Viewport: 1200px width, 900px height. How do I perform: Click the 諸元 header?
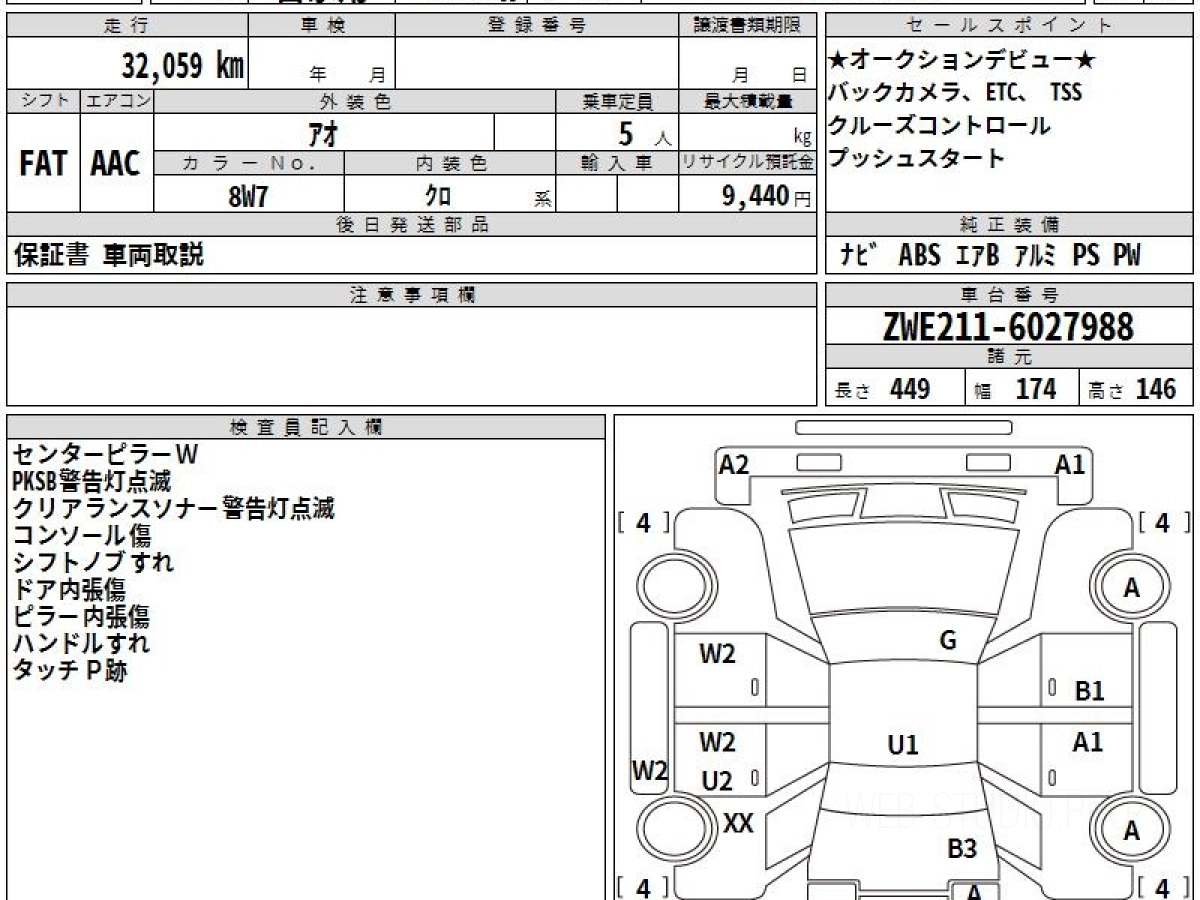coord(1010,357)
